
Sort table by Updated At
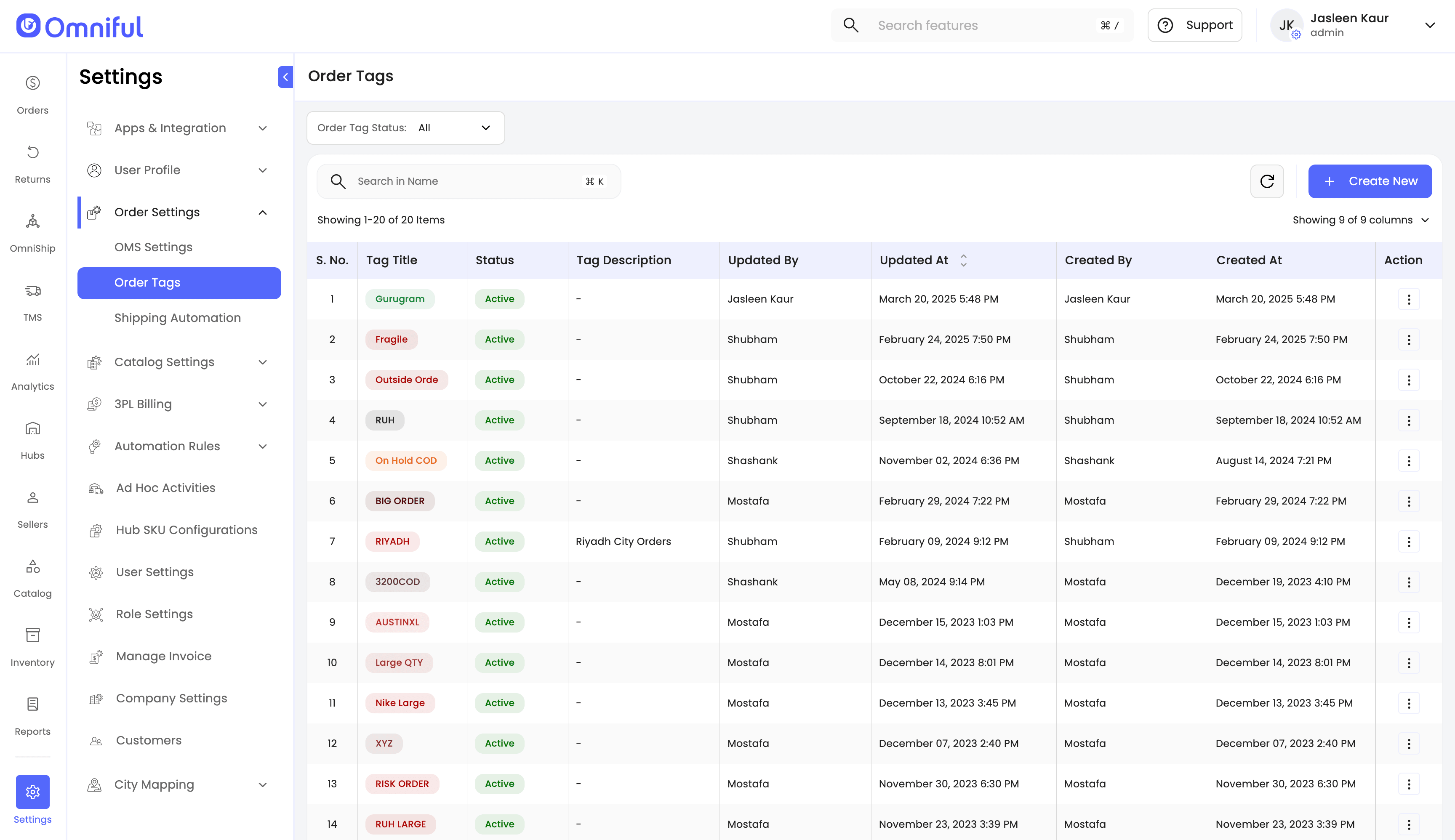(963, 260)
